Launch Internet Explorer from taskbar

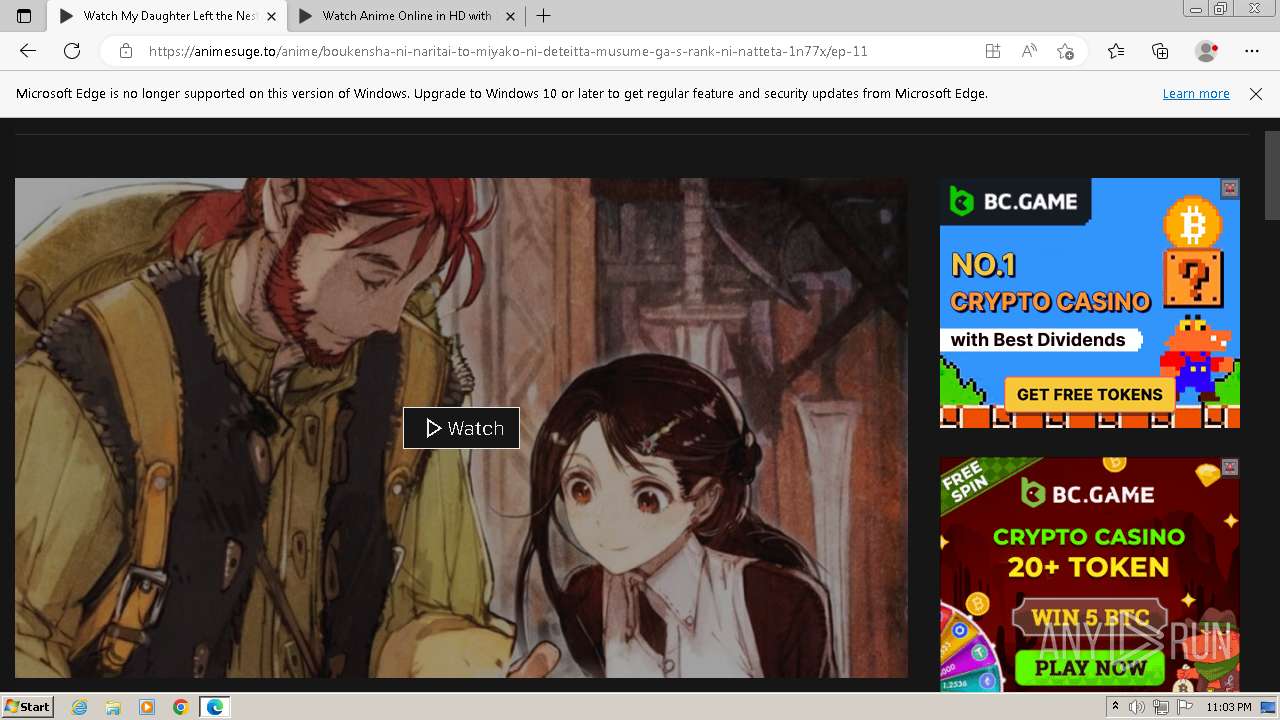click(x=79, y=707)
